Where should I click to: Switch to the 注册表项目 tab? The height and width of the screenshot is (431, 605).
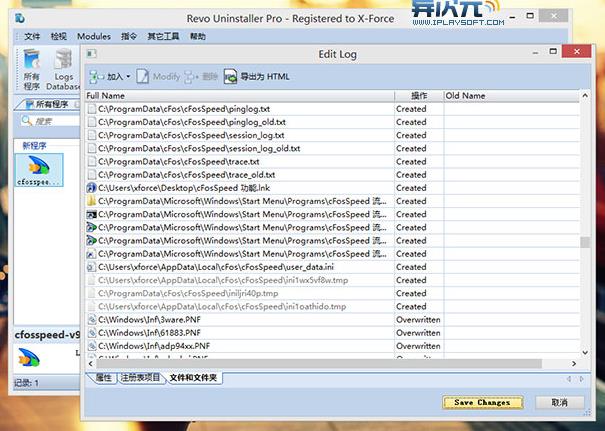click(140, 378)
